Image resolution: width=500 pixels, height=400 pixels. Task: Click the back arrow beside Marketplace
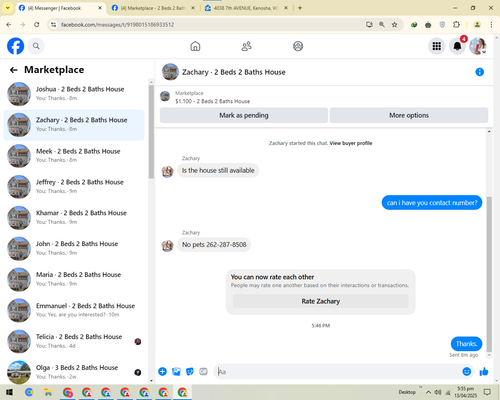pyautogui.click(x=13, y=70)
